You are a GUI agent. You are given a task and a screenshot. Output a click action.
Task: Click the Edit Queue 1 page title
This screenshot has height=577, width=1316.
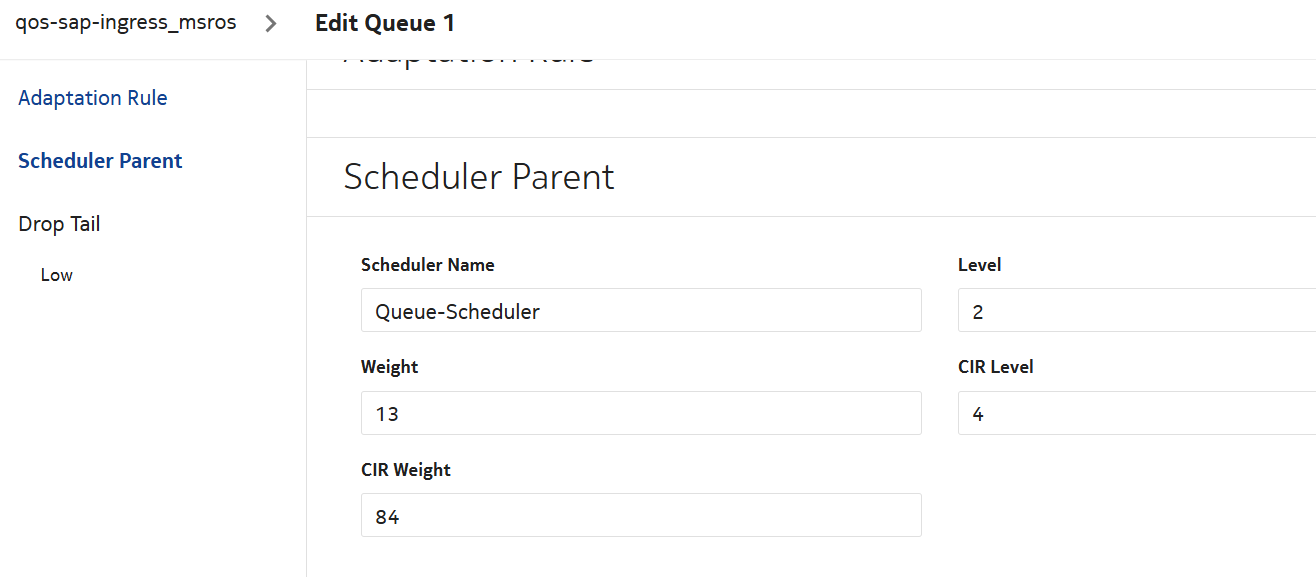pos(384,23)
